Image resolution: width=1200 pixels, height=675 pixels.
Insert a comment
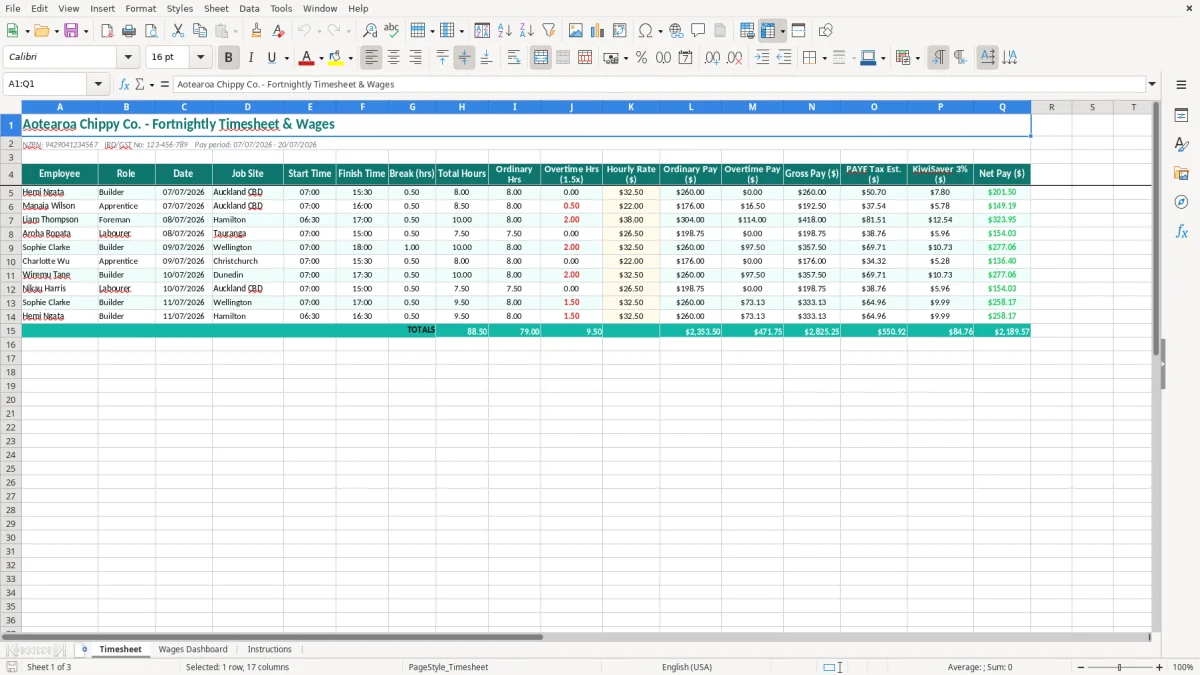698,31
